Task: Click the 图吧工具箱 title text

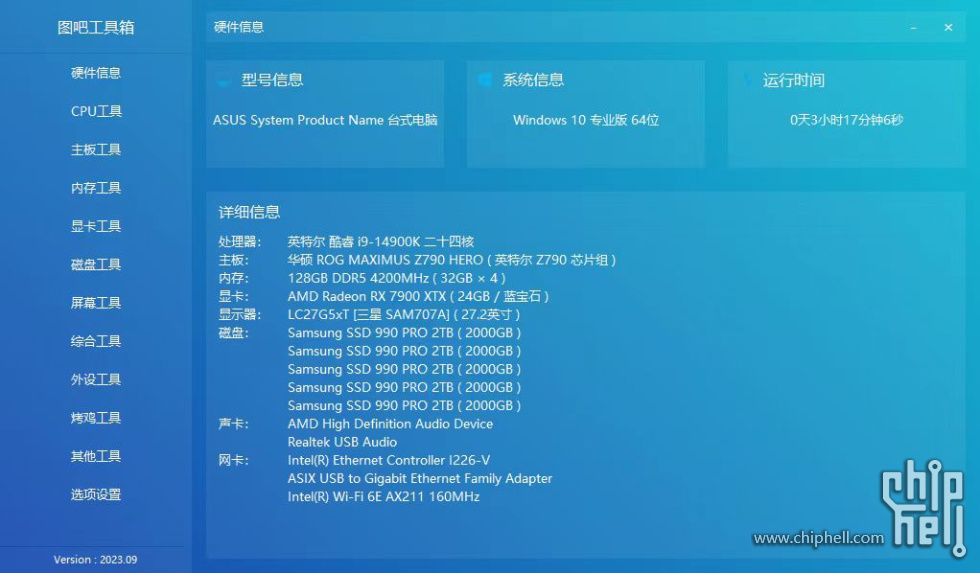Action: click(96, 27)
